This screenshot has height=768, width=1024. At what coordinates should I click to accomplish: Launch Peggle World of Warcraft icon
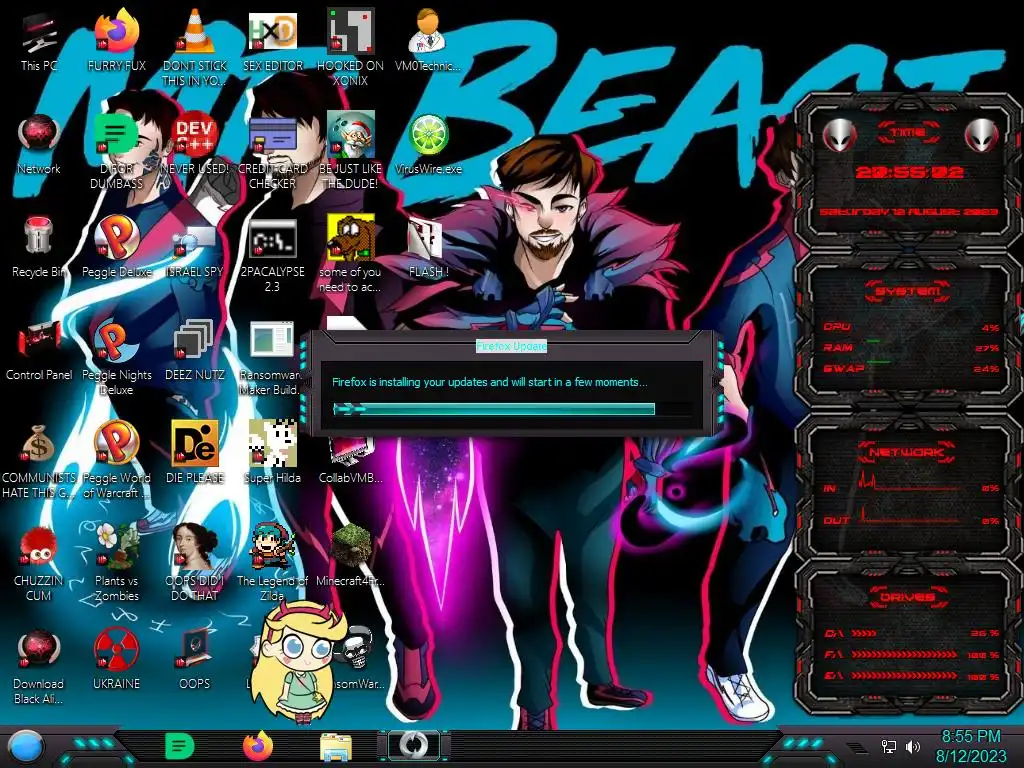116,444
